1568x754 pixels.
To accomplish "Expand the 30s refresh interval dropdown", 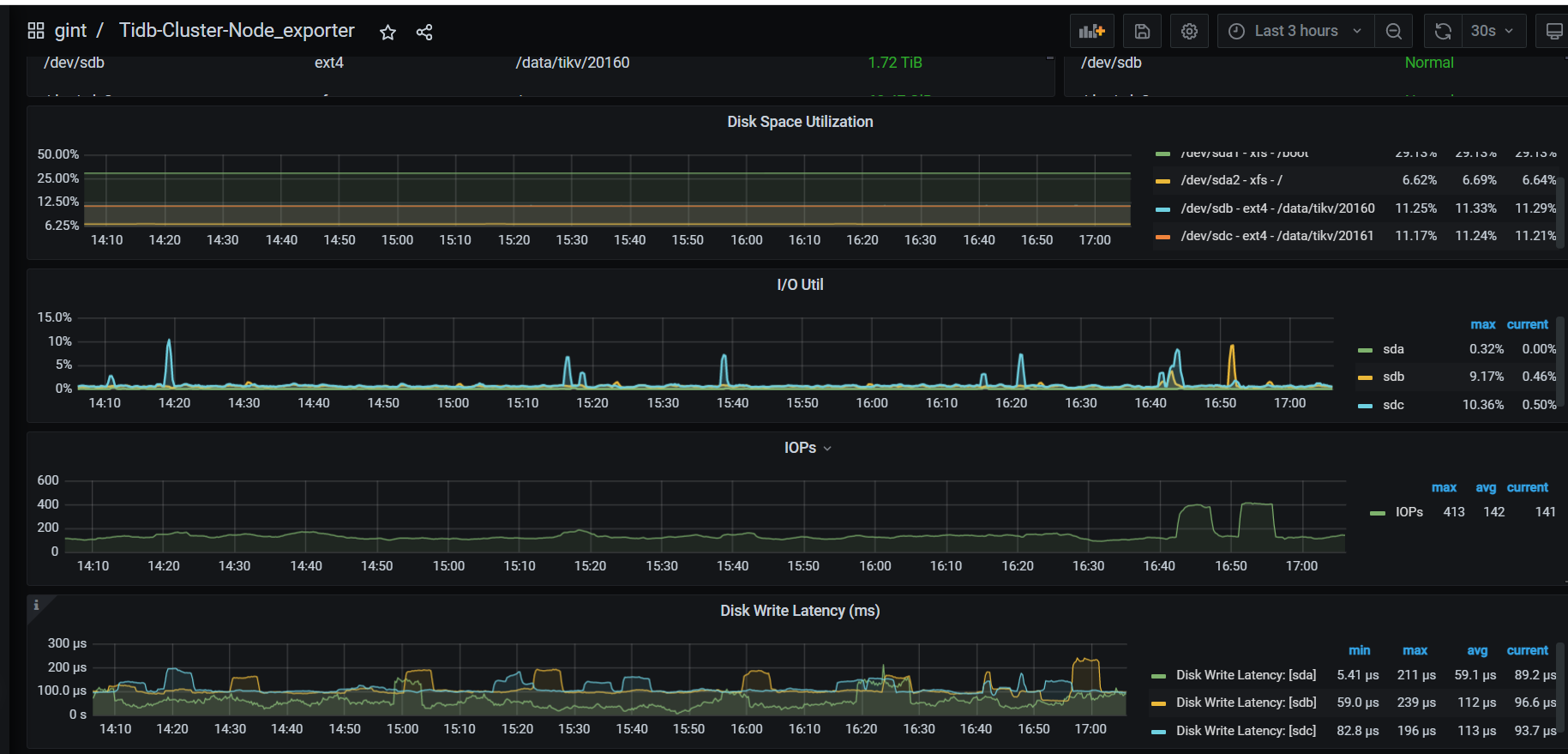I will (x=1493, y=32).
